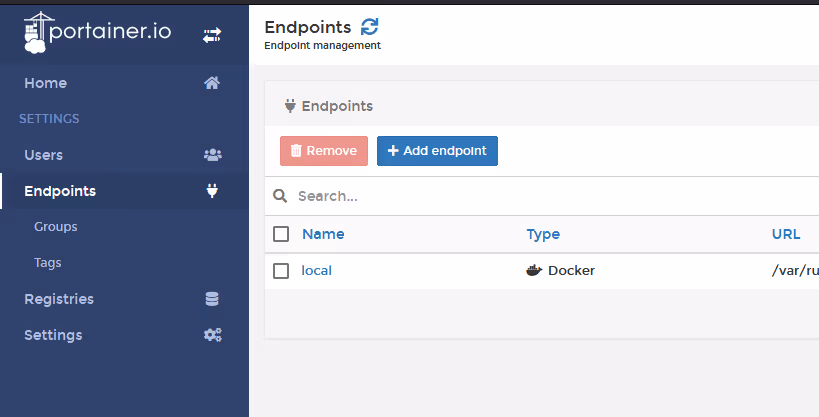Image resolution: width=819 pixels, height=417 pixels.
Task: Click the Settings gears icon
Action: [x=213, y=335]
